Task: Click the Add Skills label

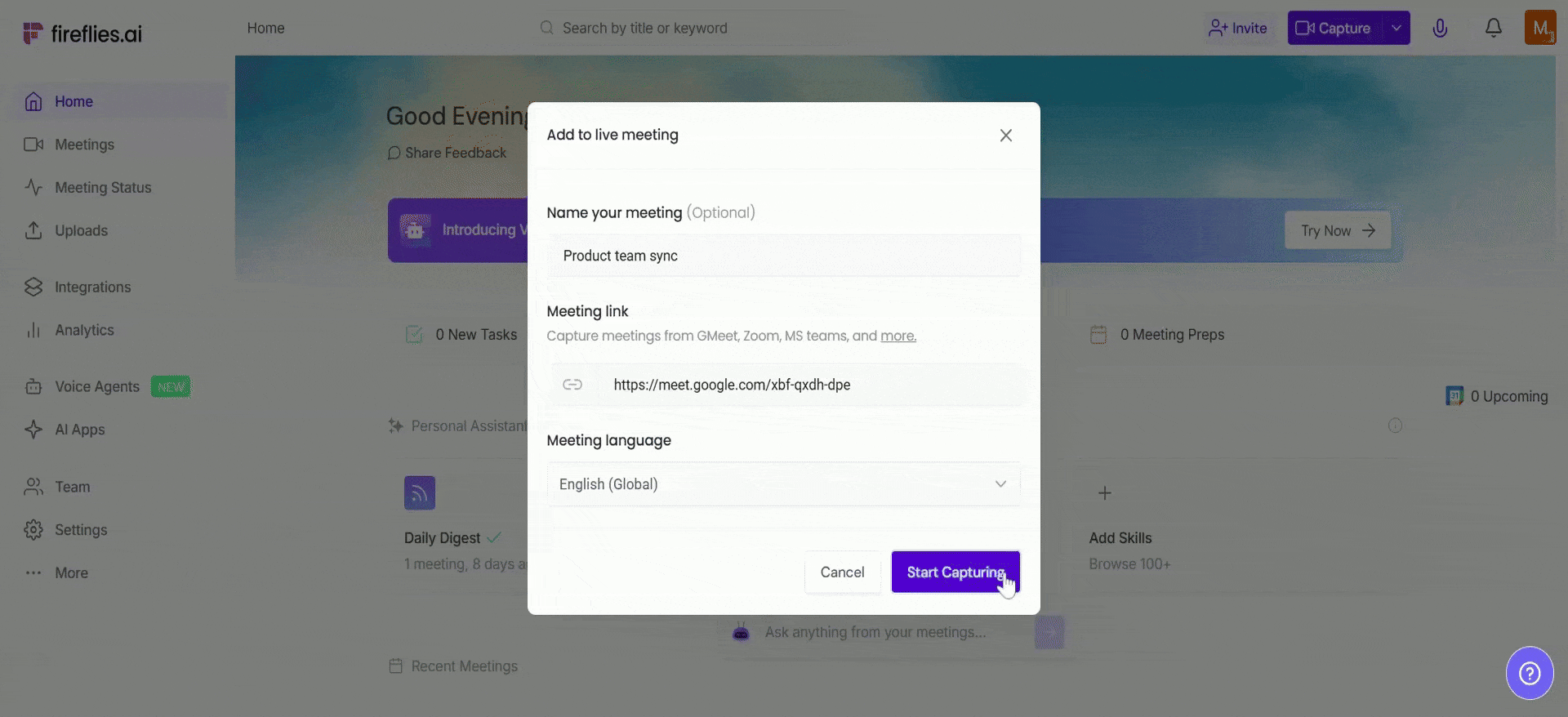Action: point(1120,538)
